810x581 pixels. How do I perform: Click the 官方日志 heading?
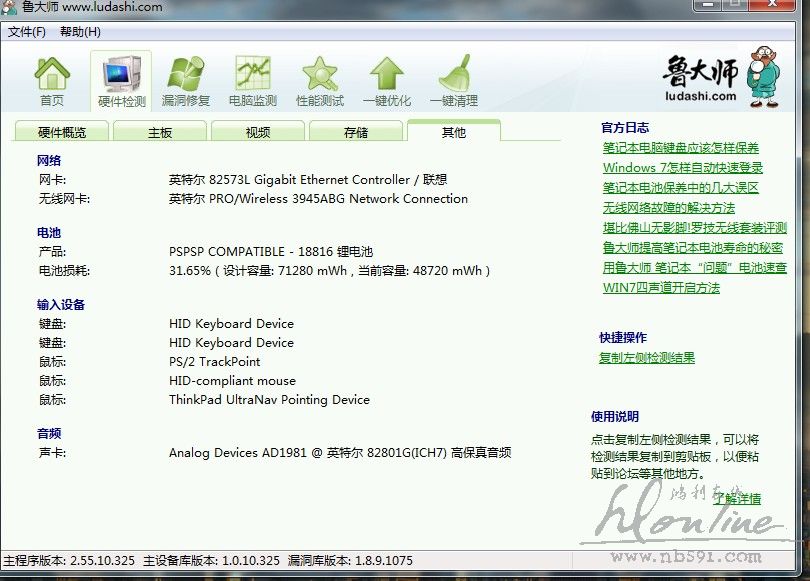pyautogui.click(x=625, y=128)
